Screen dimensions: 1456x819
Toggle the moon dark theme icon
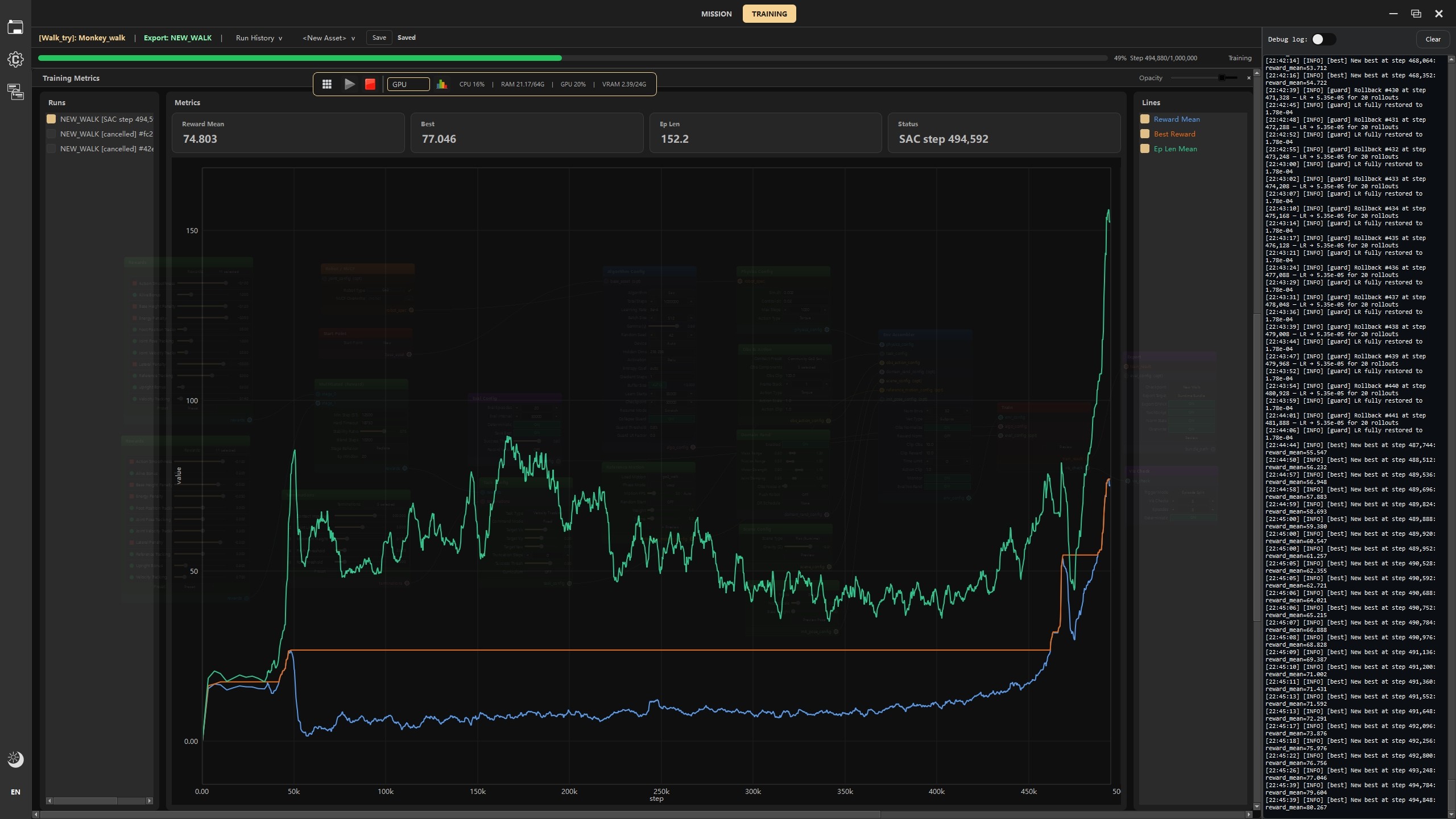click(x=15, y=759)
